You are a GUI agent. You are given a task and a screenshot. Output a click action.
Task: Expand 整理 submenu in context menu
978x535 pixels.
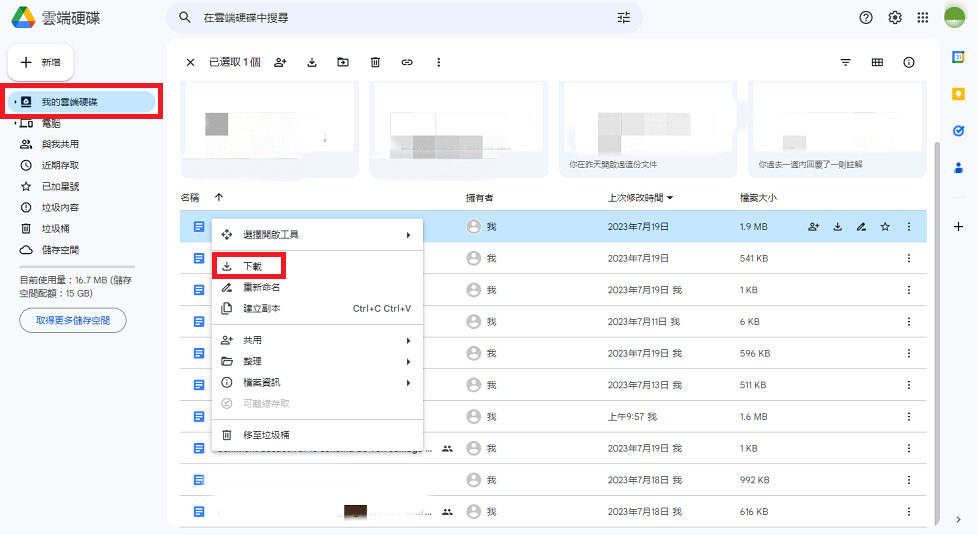[317, 362]
